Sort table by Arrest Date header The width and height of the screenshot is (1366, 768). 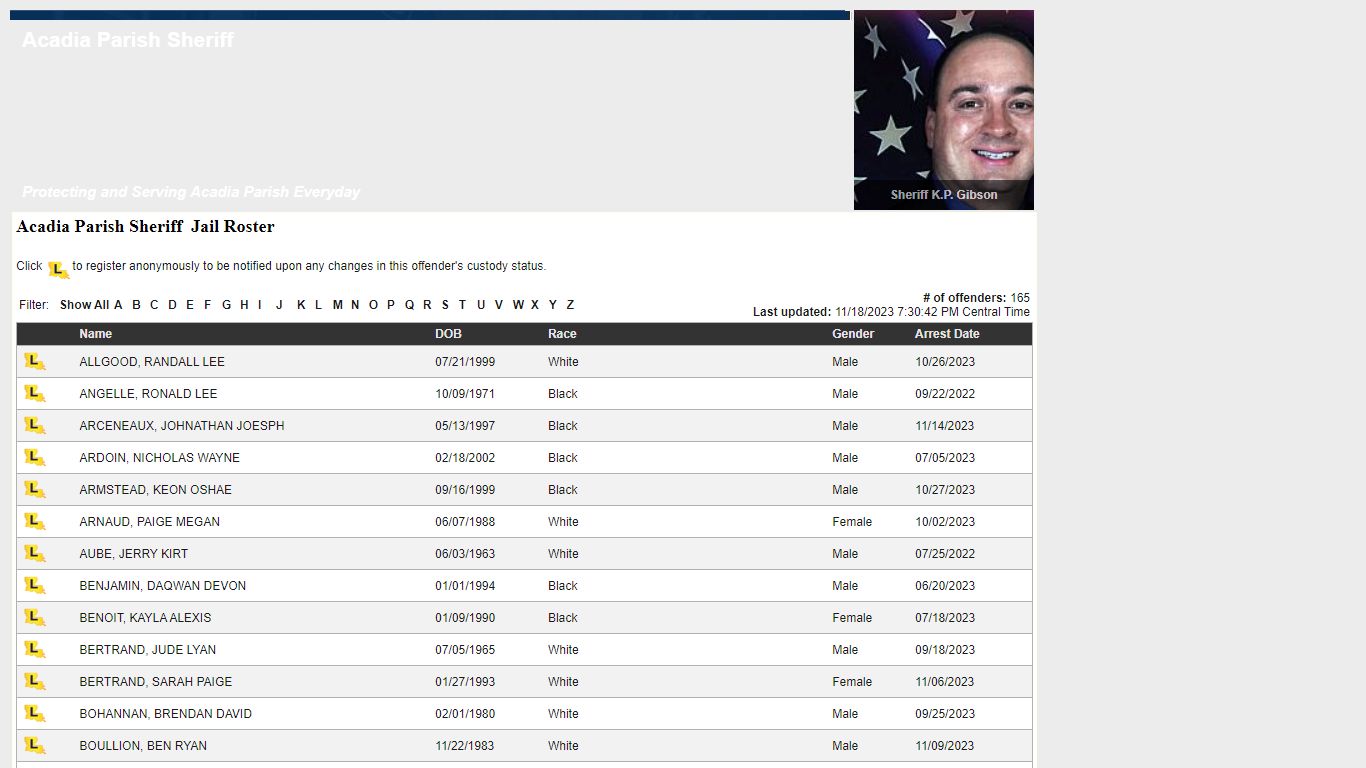946,334
